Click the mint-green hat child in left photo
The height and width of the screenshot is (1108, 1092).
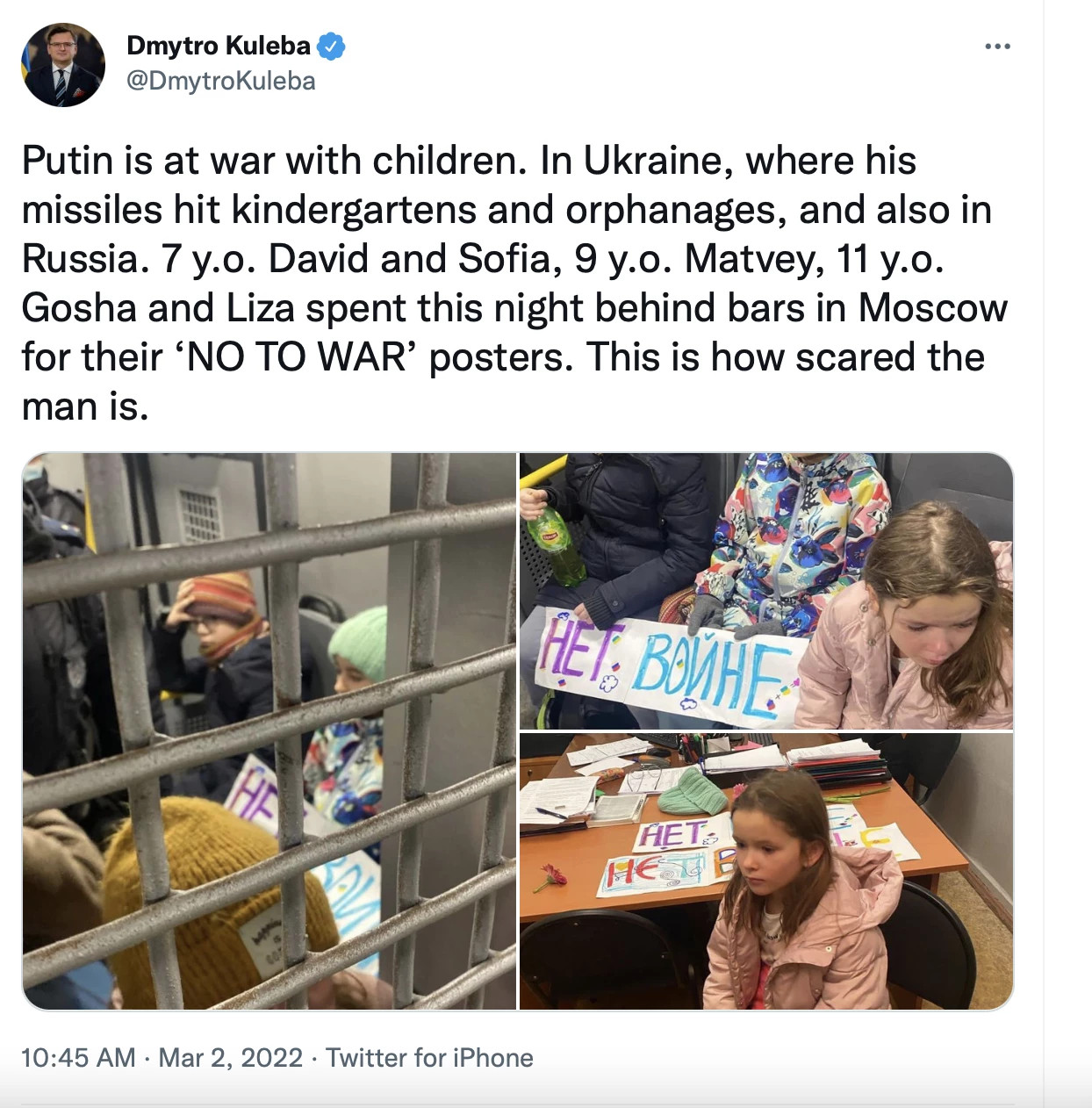[358, 667]
